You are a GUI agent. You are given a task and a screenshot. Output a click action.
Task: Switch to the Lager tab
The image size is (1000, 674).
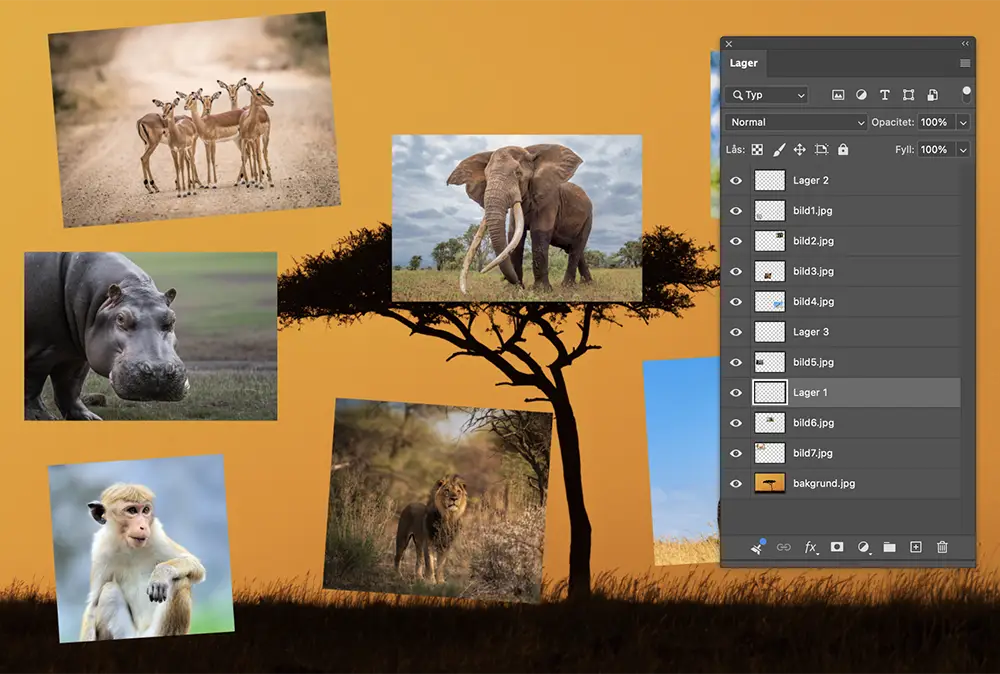(744, 63)
